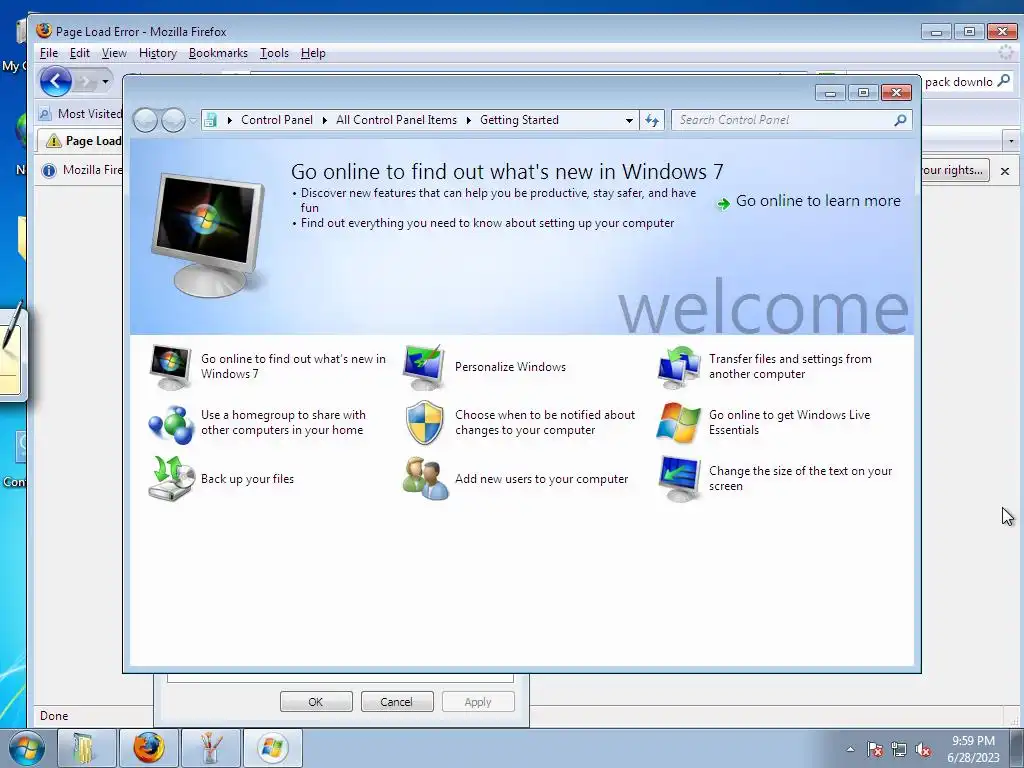
Task: Open the Personalize Windows icon
Action: [424, 366]
